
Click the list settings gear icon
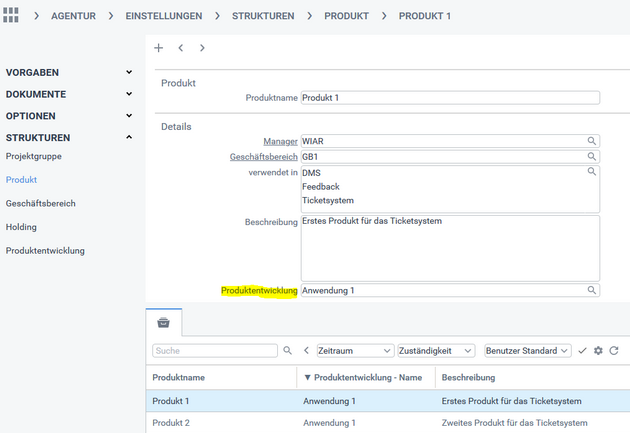click(x=598, y=351)
